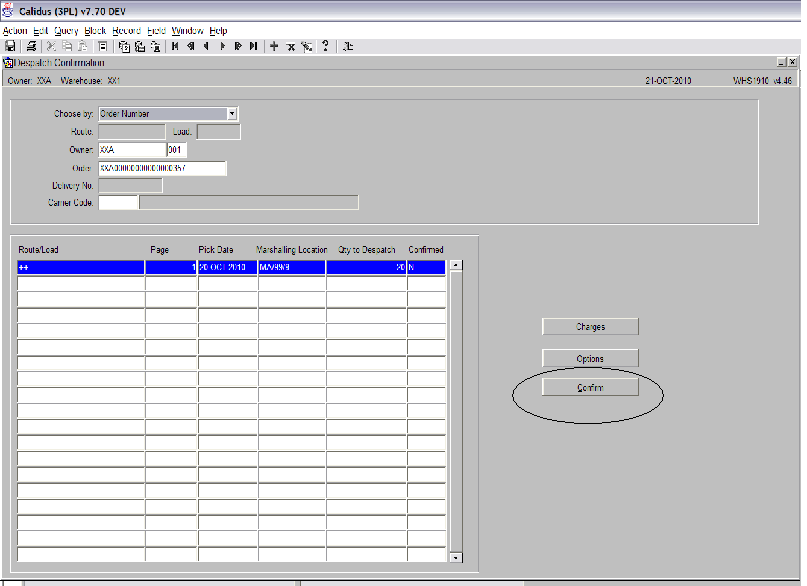Click the Cut scissors icon
Image resolution: width=807 pixels, height=586 pixels.
tap(51, 46)
